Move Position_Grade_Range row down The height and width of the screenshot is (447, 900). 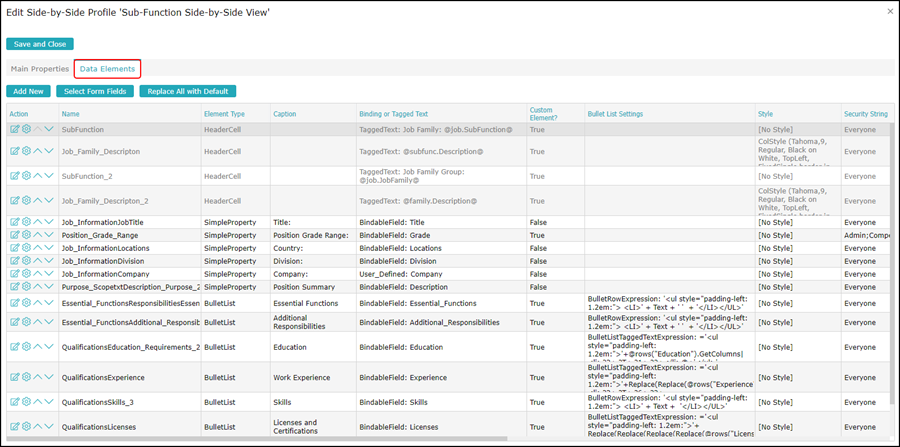[49, 235]
